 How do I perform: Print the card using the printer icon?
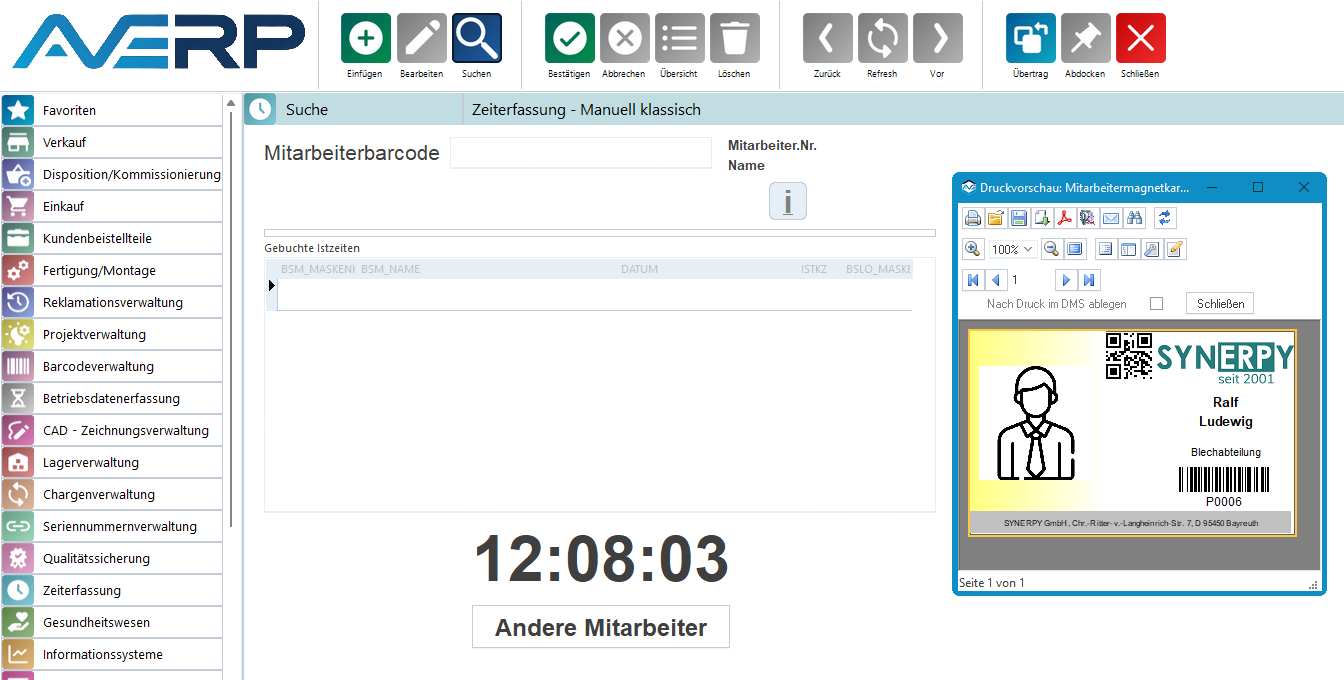(x=972, y=218)
